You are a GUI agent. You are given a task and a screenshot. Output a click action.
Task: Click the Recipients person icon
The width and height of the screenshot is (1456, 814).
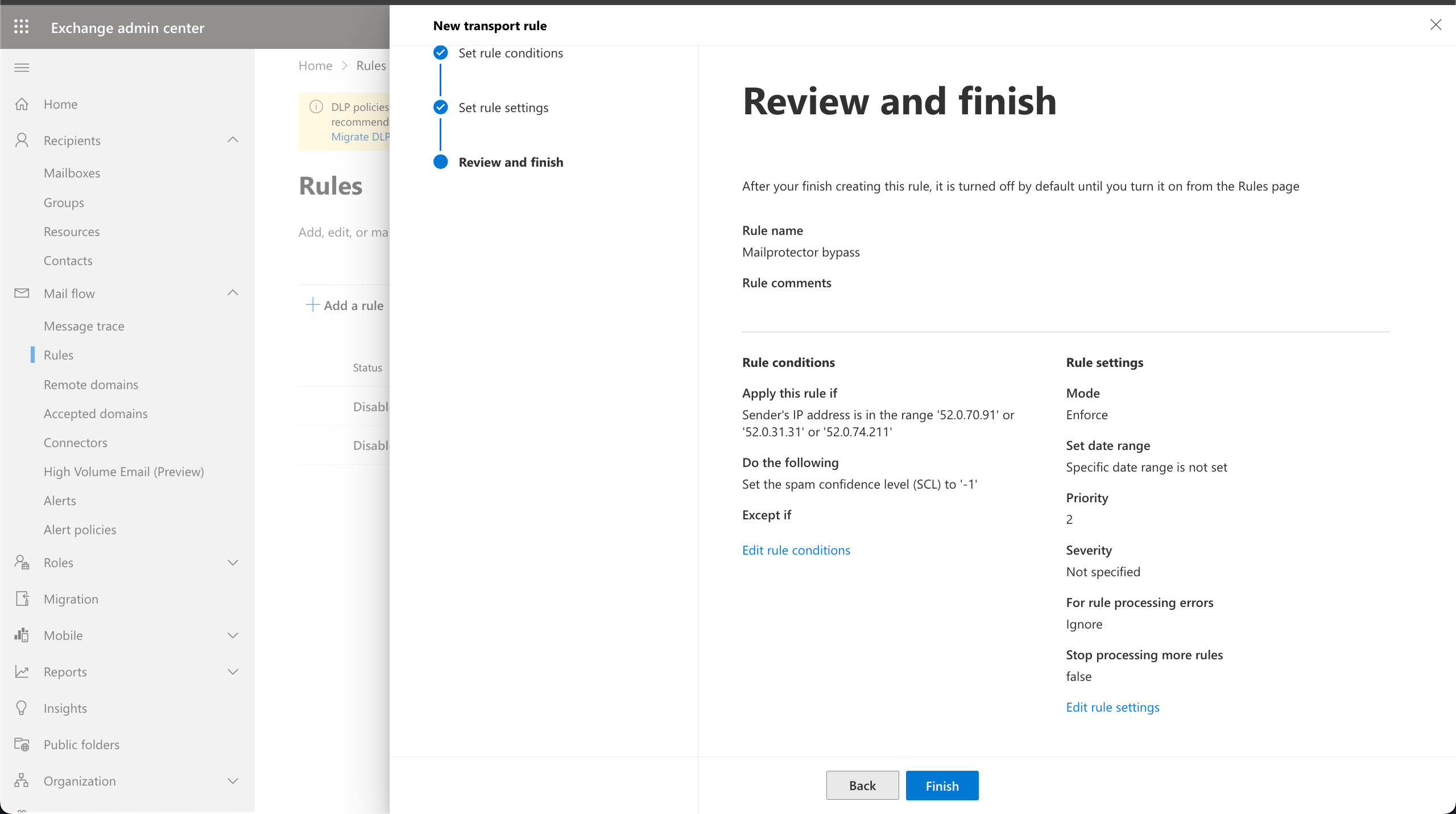(x=22, y=141)
